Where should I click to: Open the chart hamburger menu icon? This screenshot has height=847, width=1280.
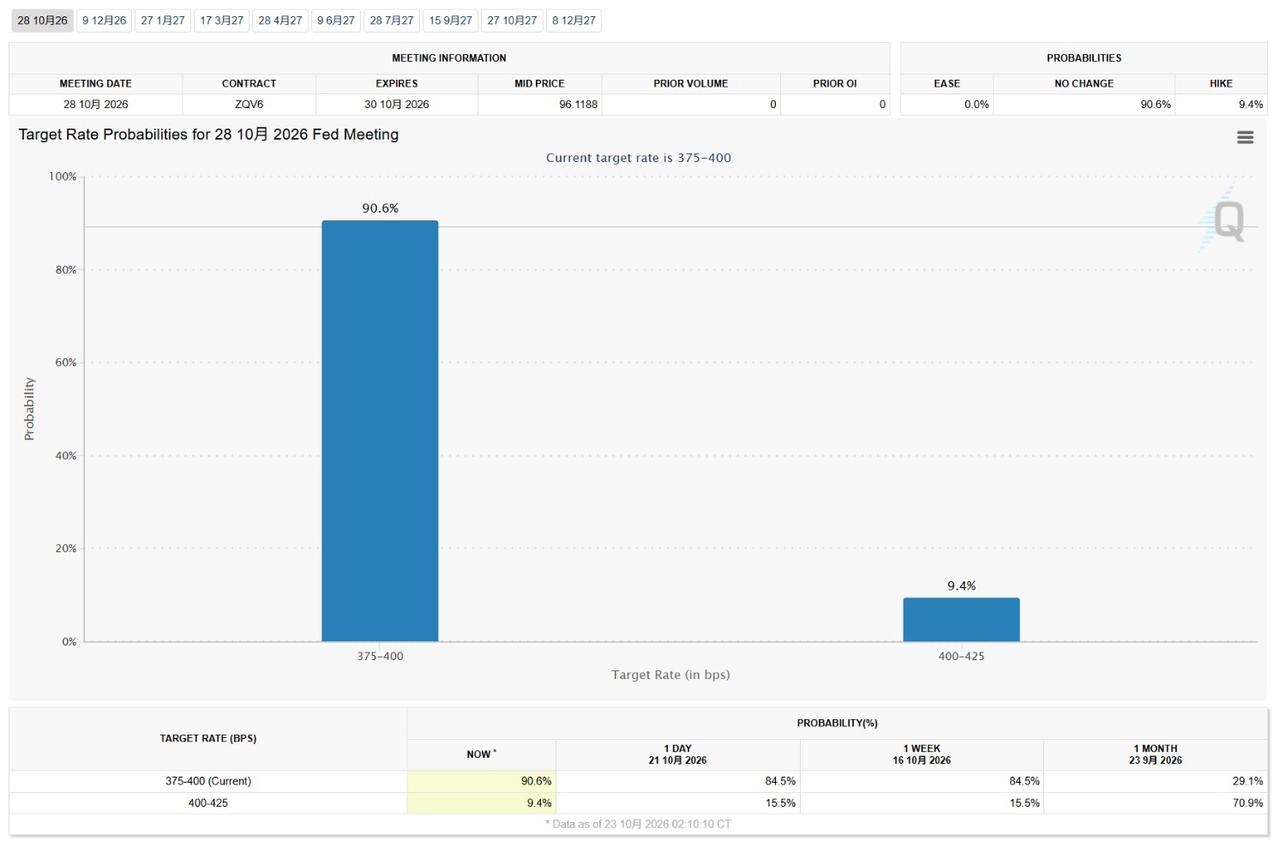click(1245, 138)
